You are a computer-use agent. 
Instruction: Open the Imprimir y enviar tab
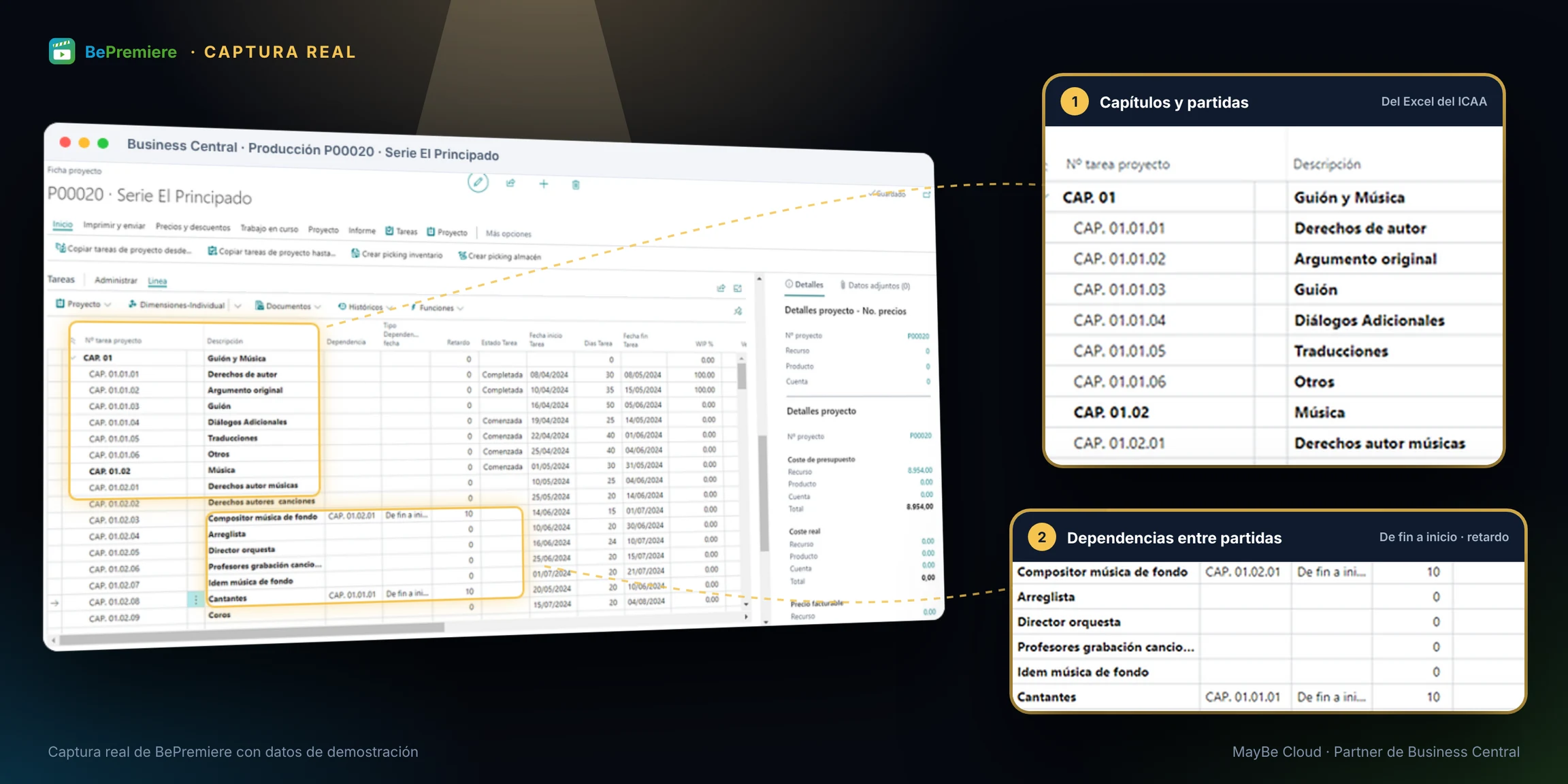click(114, 225)
